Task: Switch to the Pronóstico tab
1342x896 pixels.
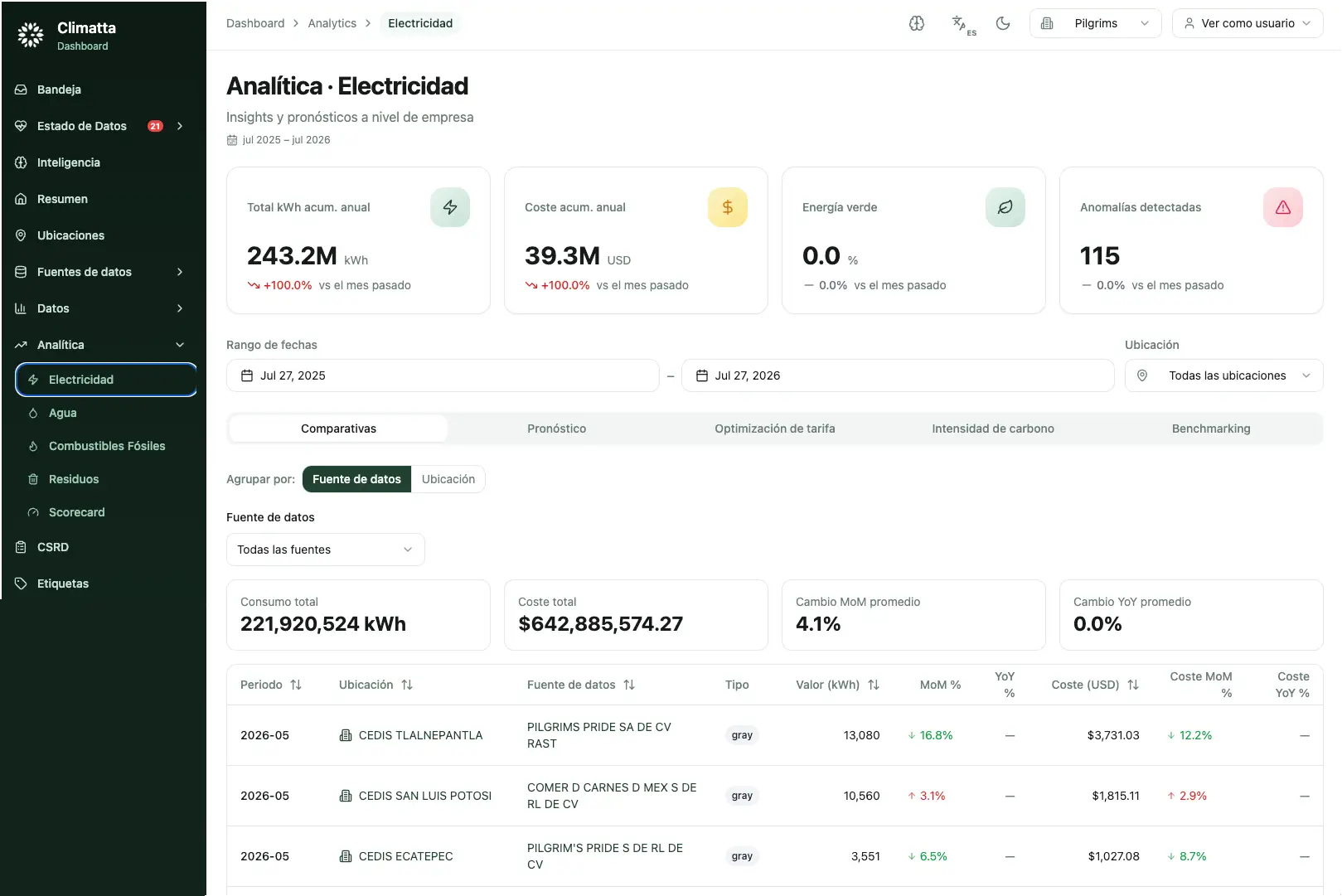Action: 557,429
